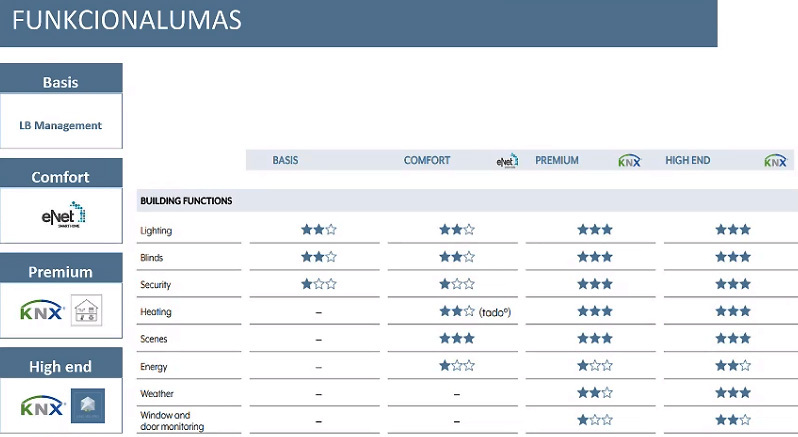This screenshot has width=798, height=437.
Task: Click the BUILDING FUNCTIONS section heading
Action: click(186, 201)
